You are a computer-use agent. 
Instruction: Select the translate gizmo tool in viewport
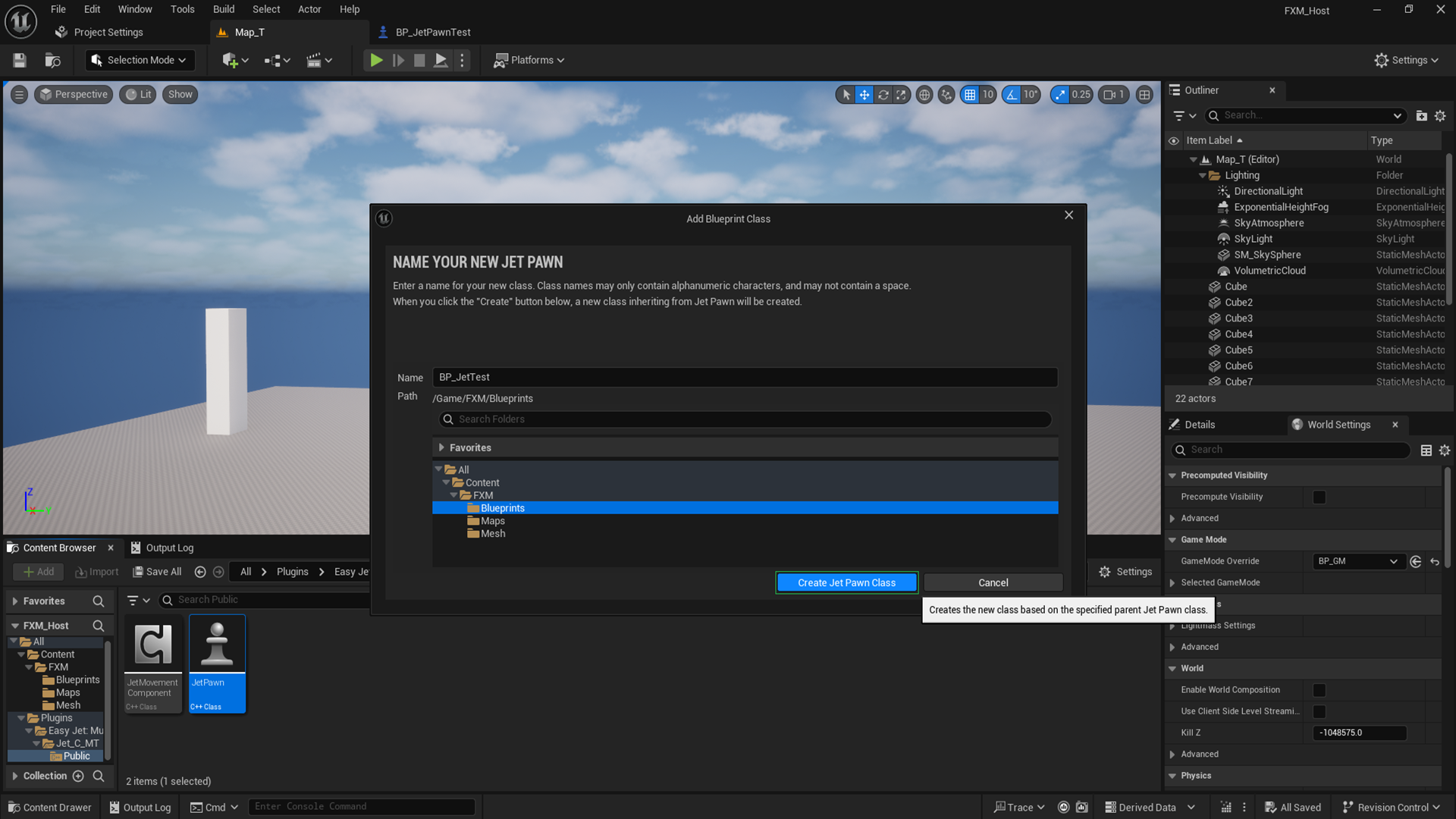coord(864,95)
